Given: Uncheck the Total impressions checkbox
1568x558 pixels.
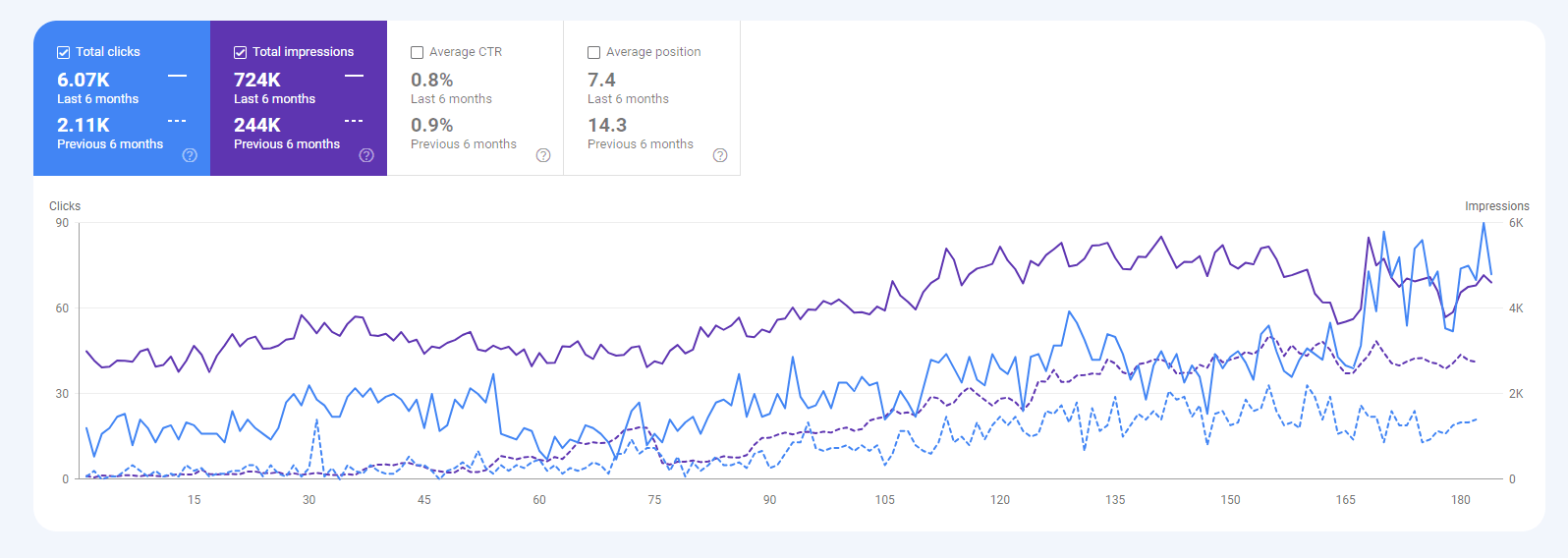Looking at the screenshot, I should coord(241,52).
